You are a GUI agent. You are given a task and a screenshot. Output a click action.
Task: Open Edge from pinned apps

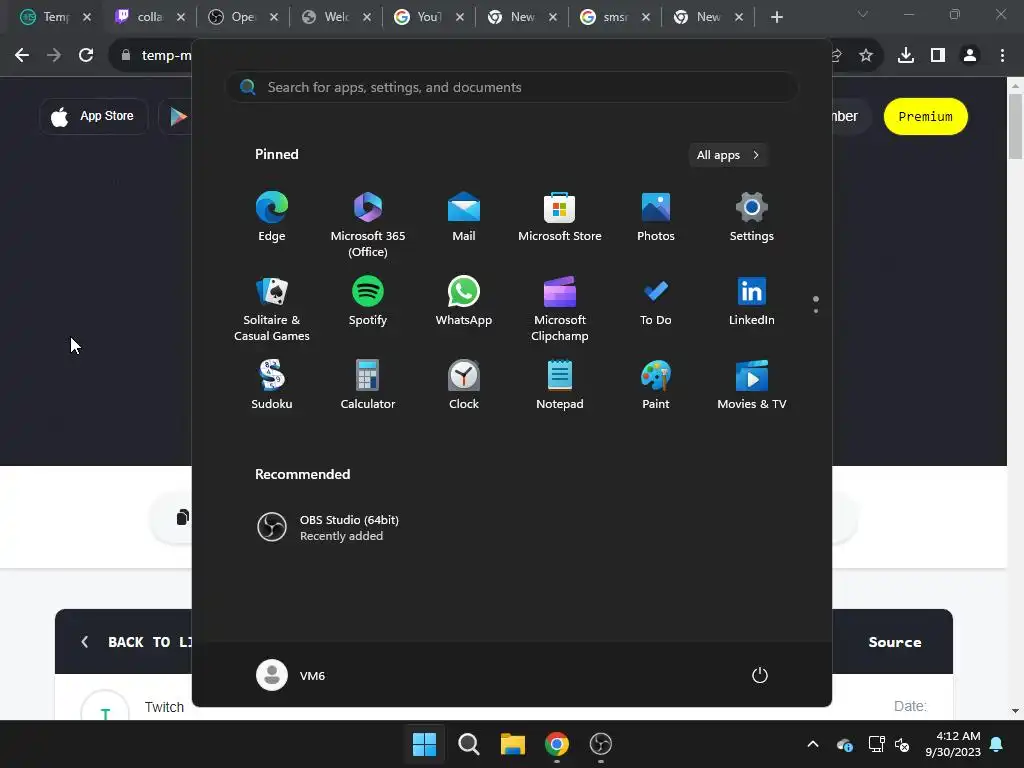click(x=272, y=217)
